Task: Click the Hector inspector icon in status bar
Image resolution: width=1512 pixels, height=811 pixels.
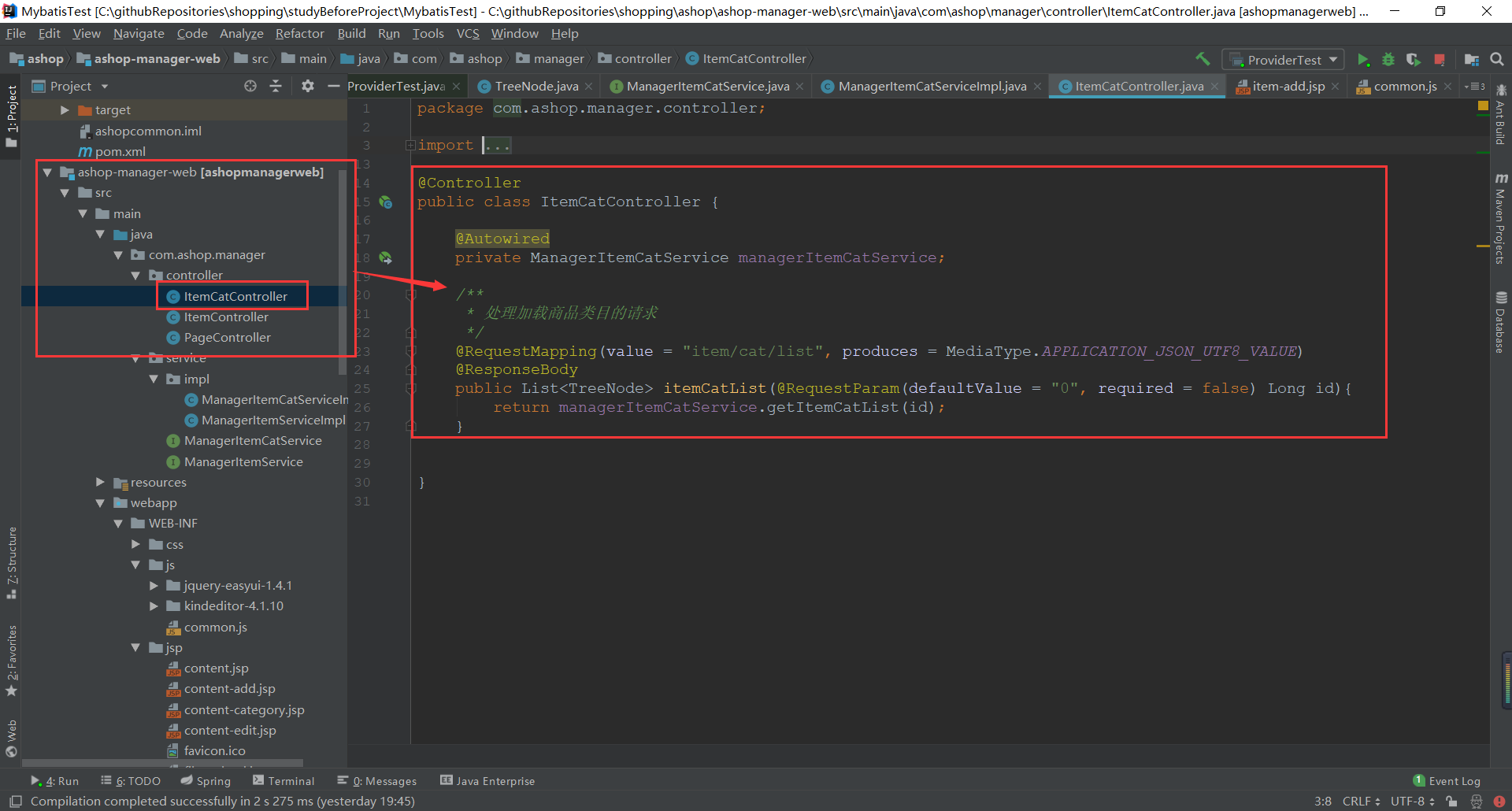Action: coord(1476,802)
